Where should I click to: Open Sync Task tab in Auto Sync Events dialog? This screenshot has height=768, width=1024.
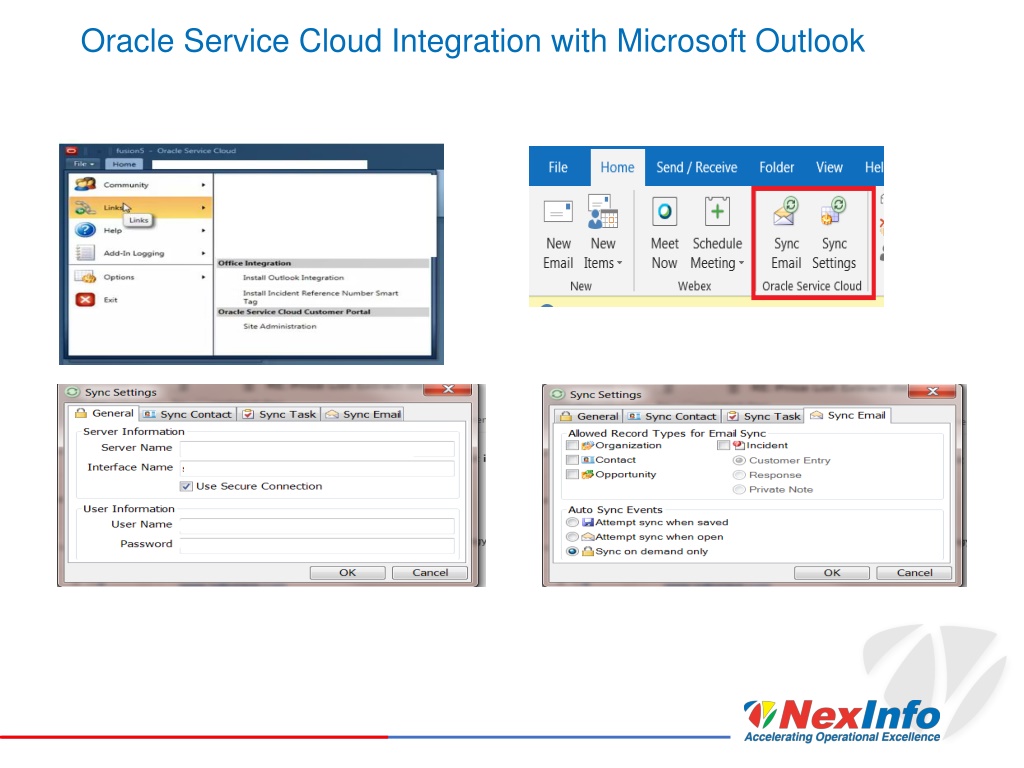763,416
